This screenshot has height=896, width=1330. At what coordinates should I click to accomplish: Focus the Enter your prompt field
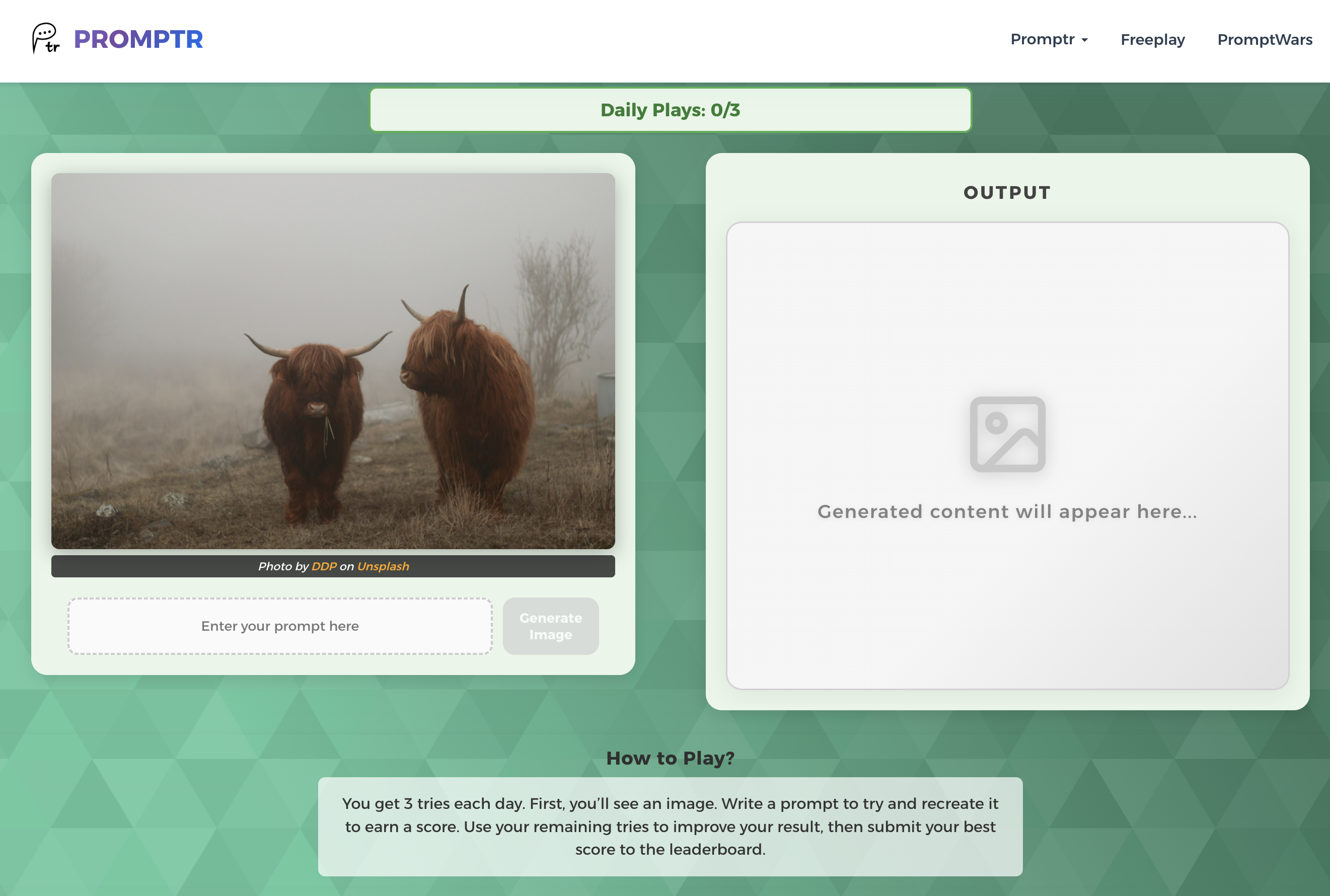coord(280,626)
